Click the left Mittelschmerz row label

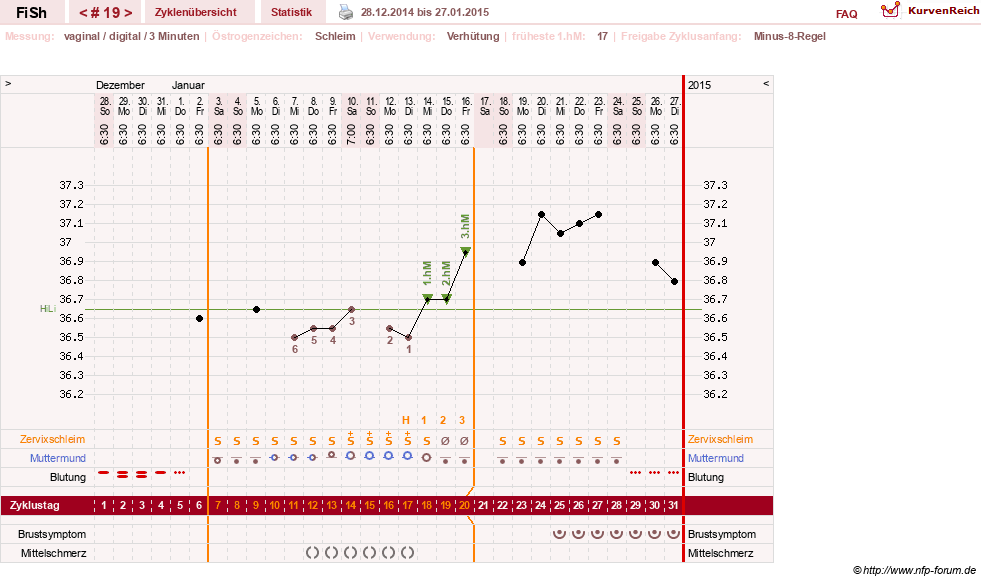coord(53,553)
